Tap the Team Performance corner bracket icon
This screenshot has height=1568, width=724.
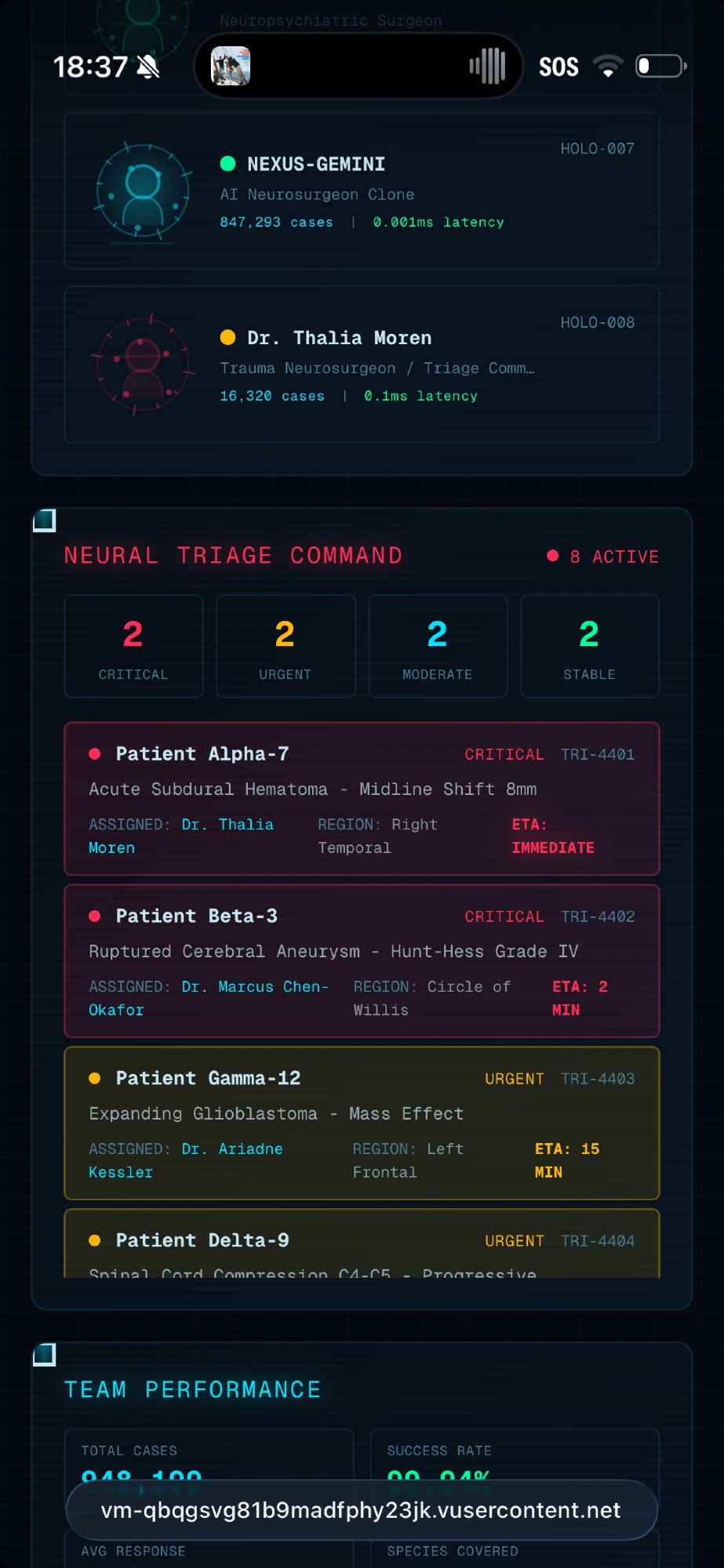pyautogui.click(x=45, y=1354)
